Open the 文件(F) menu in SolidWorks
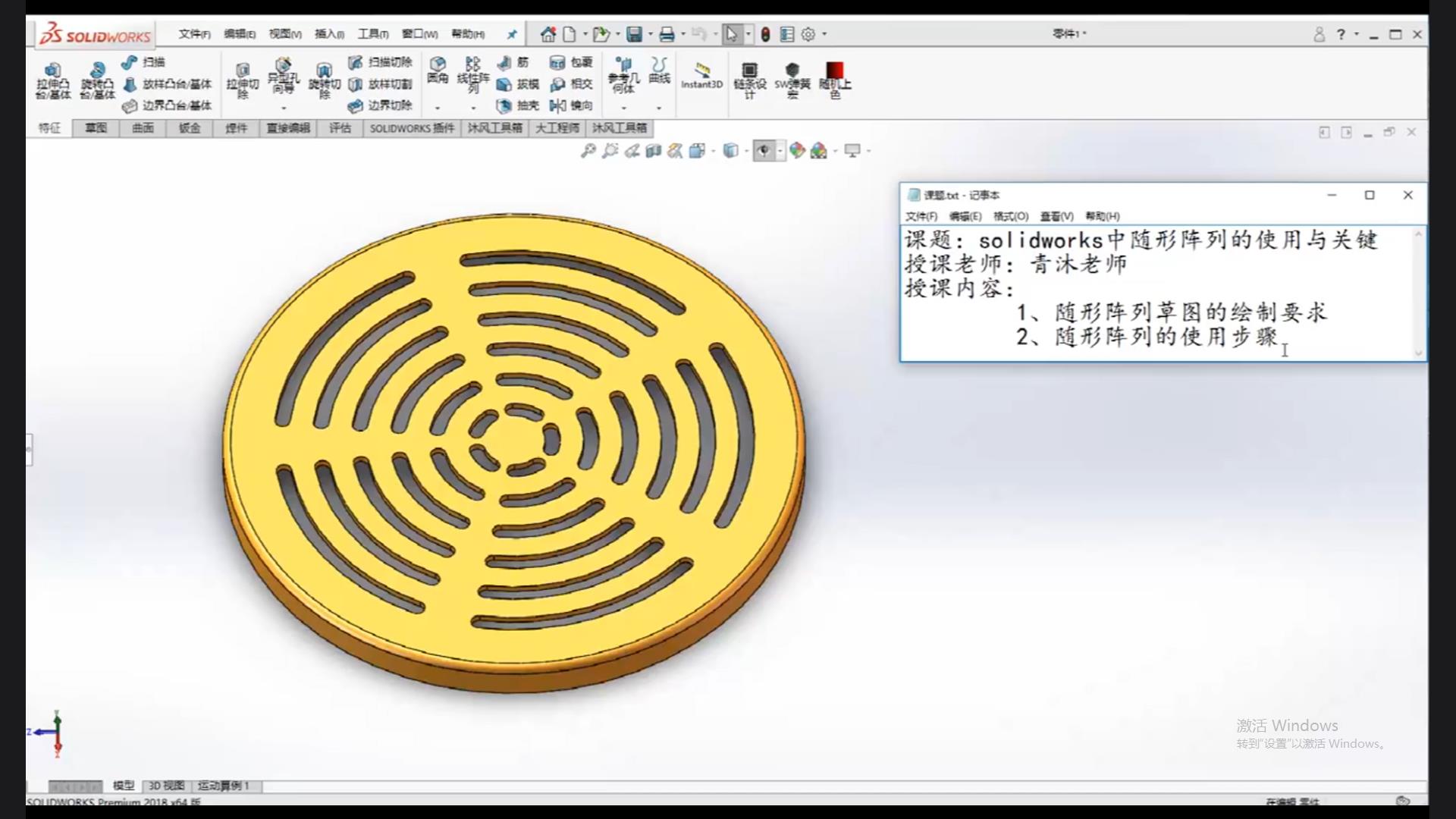The image size is (1456, 819). pos(194,34)
